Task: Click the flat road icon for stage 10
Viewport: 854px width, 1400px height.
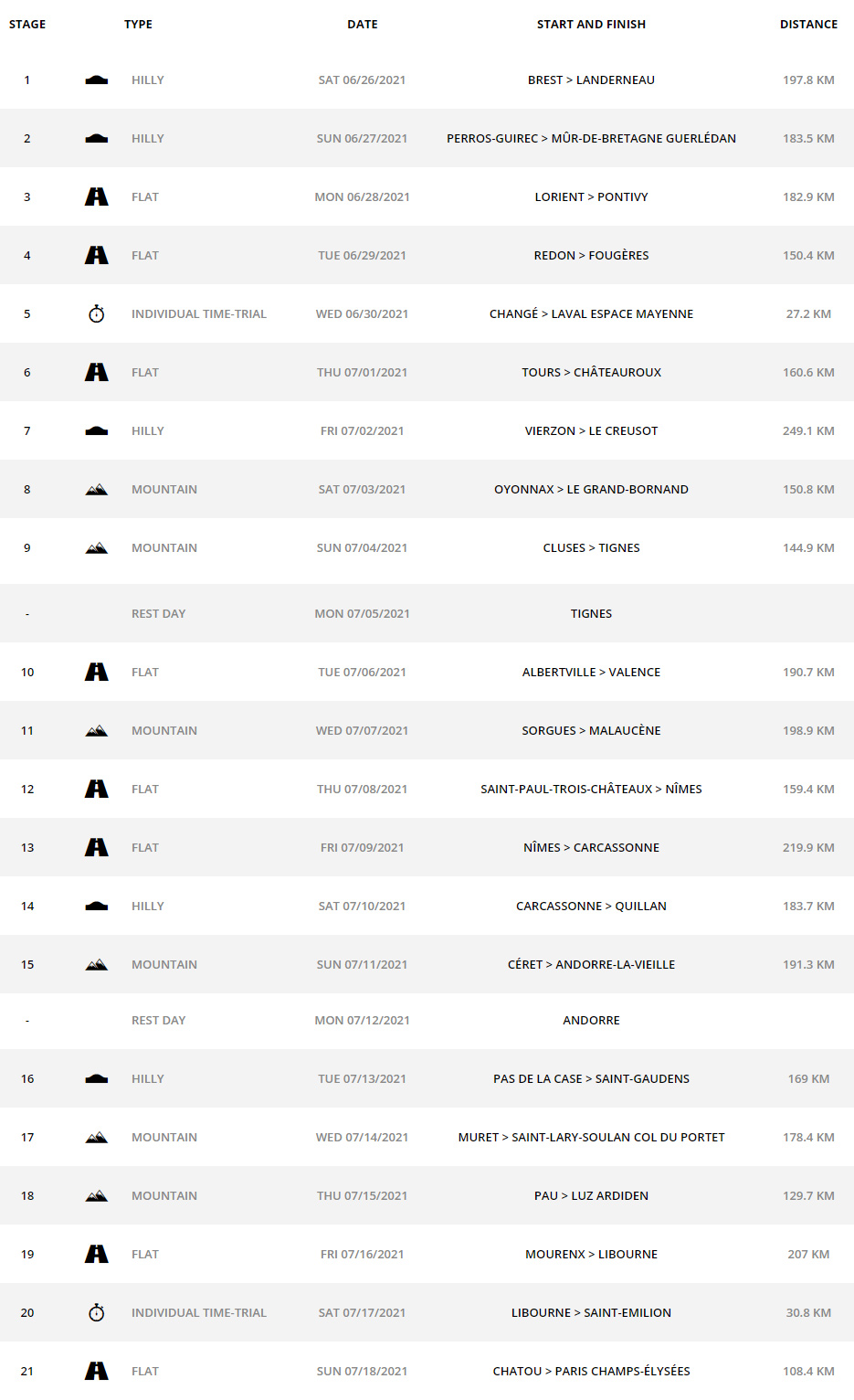Action: [96, 672]
